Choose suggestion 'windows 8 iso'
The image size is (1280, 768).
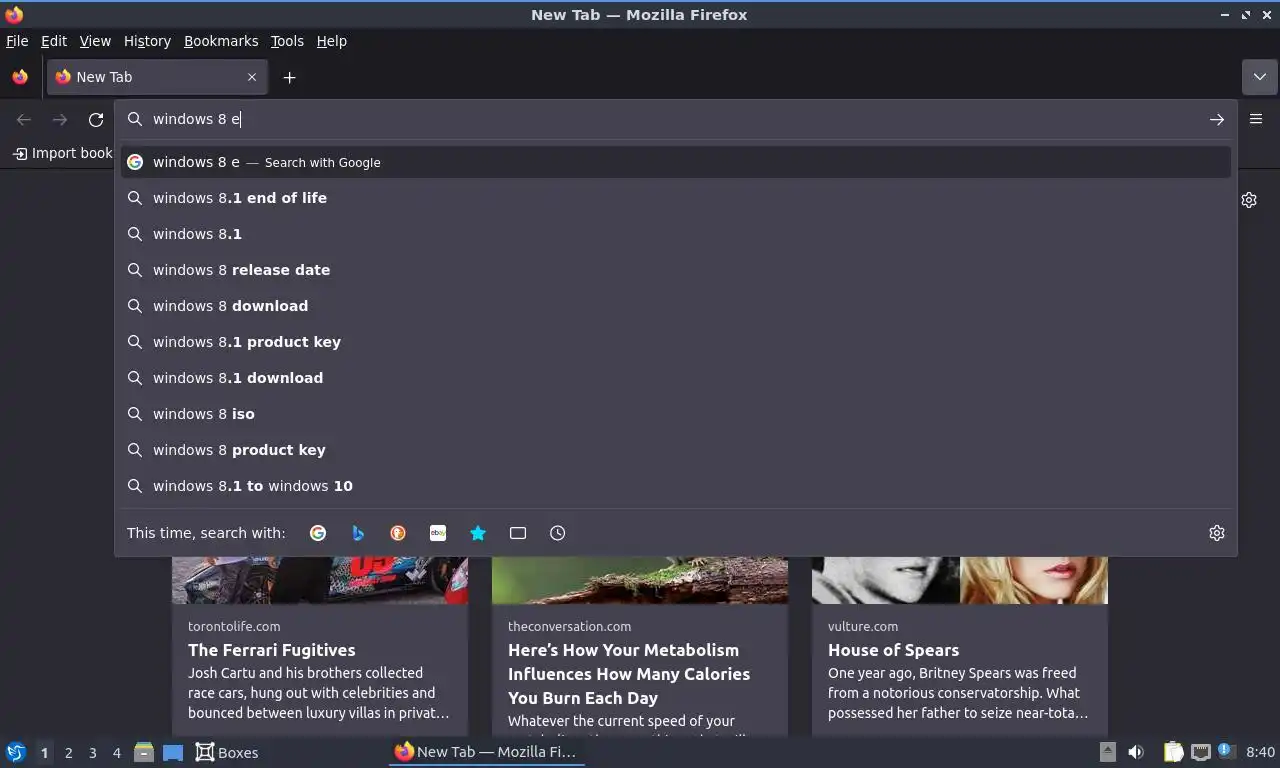pyautogui.click(x=676, y=414)
